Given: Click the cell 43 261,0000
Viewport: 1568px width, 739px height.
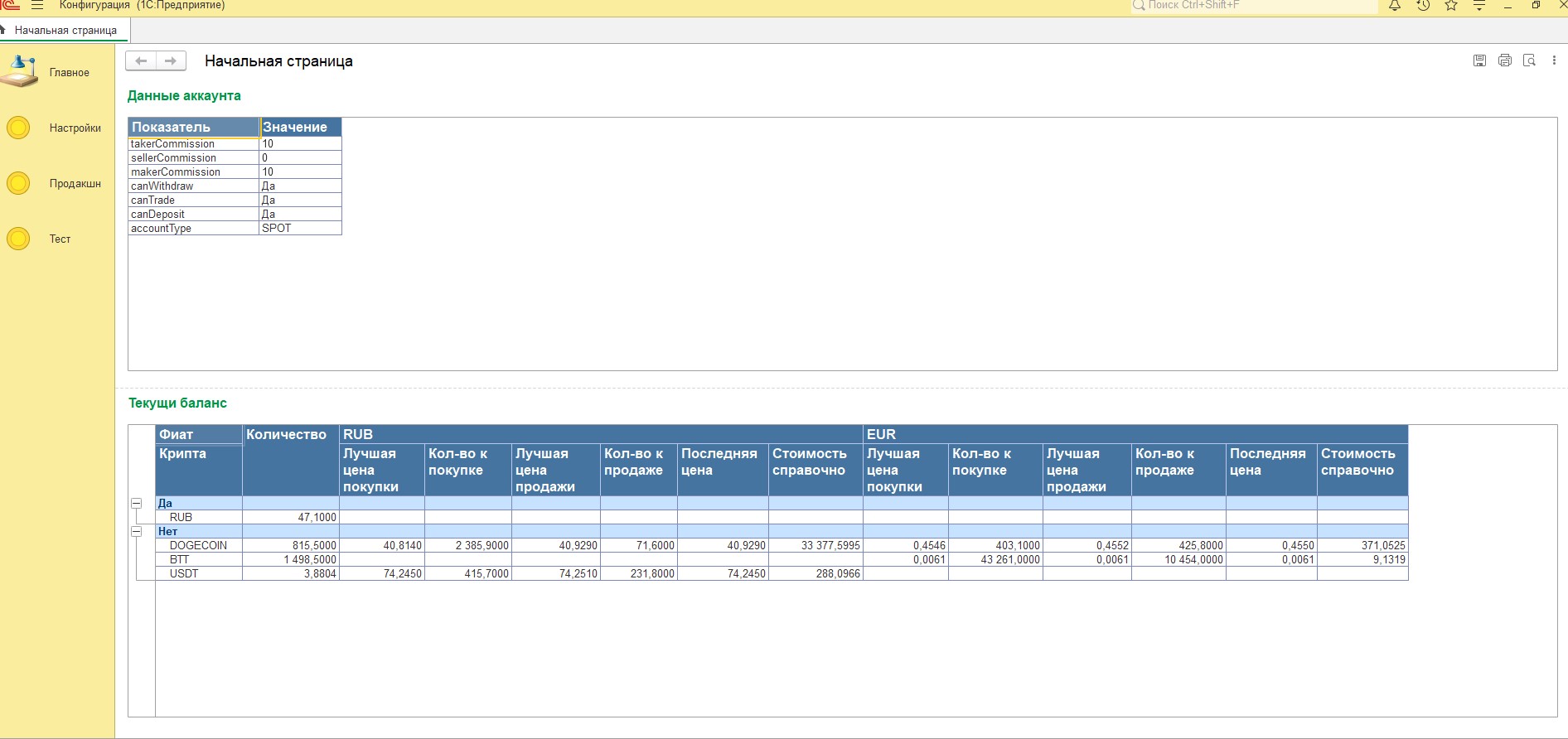Looking at the screenshot, I should tap(995, 560).
